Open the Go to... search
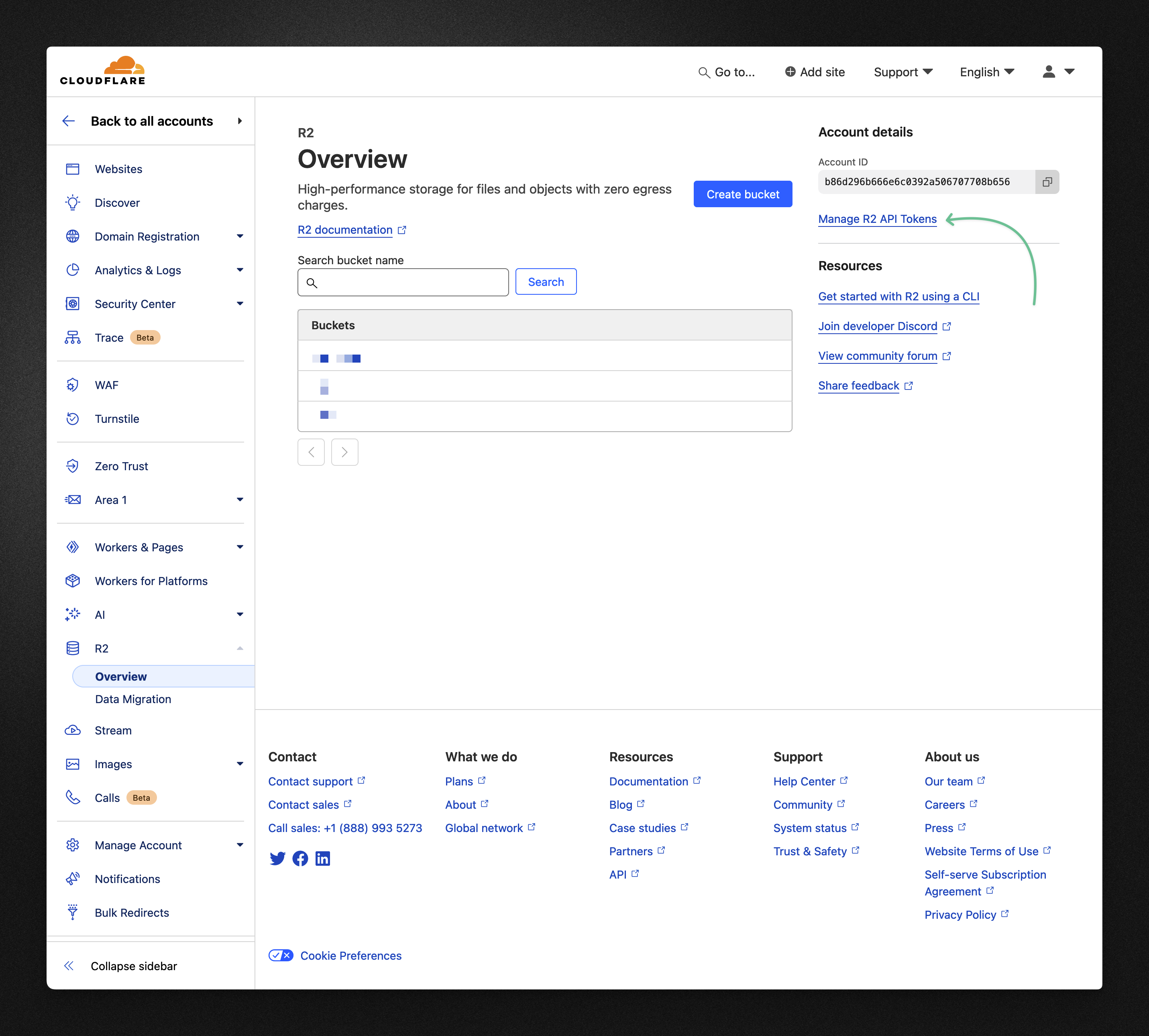The width and height of the screenshot is (1149, 1036). pyautogui.click(x=727, y=72)
